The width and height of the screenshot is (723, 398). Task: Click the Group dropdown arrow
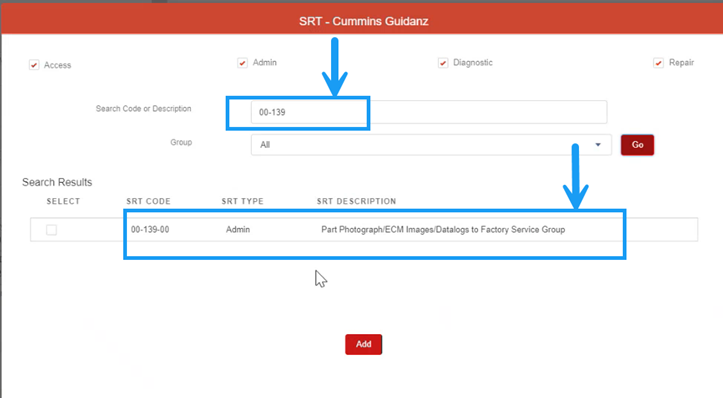tap(598, 145)
